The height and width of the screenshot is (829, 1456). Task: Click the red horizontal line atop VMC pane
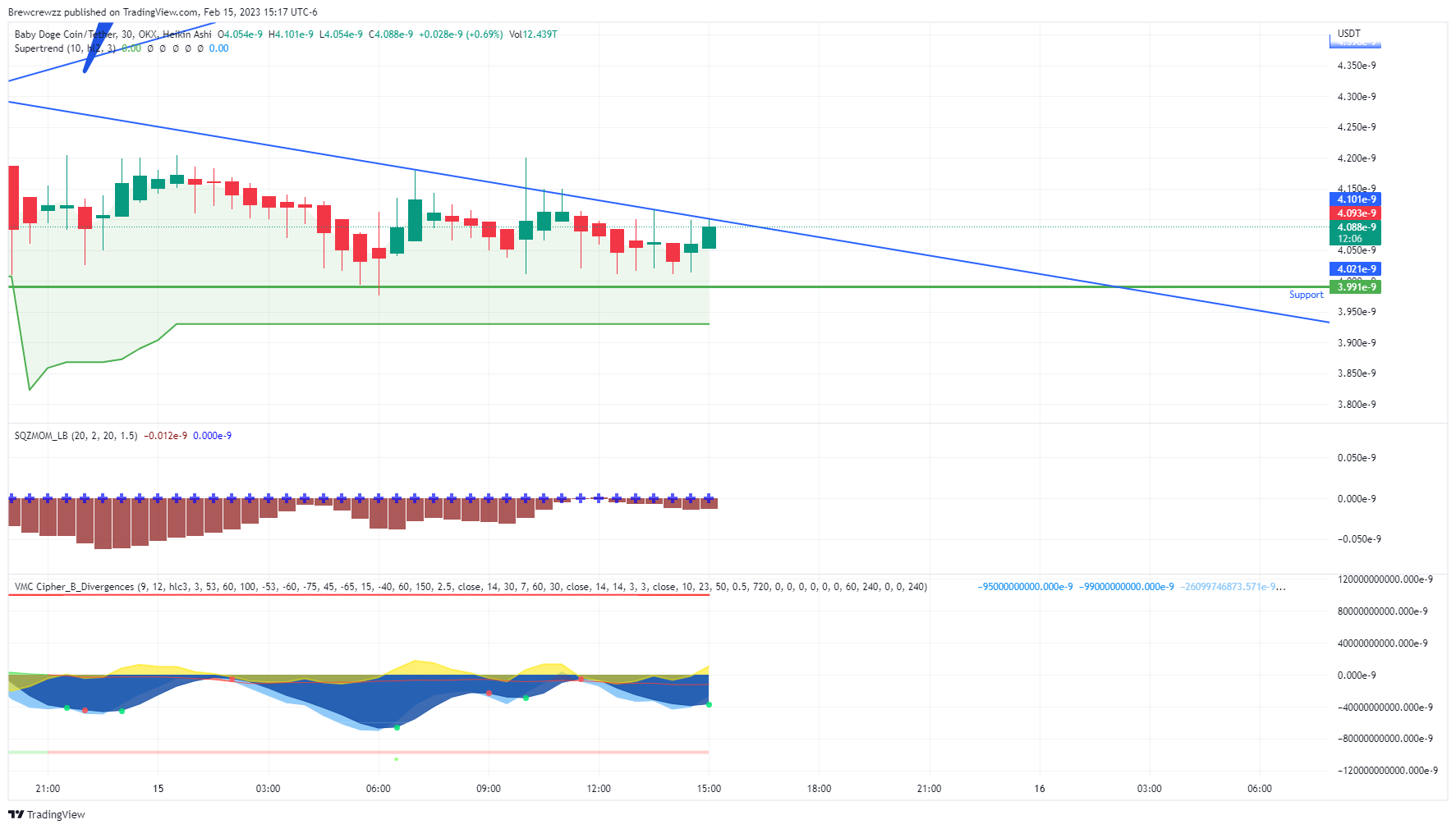click(x=359, y=594)
